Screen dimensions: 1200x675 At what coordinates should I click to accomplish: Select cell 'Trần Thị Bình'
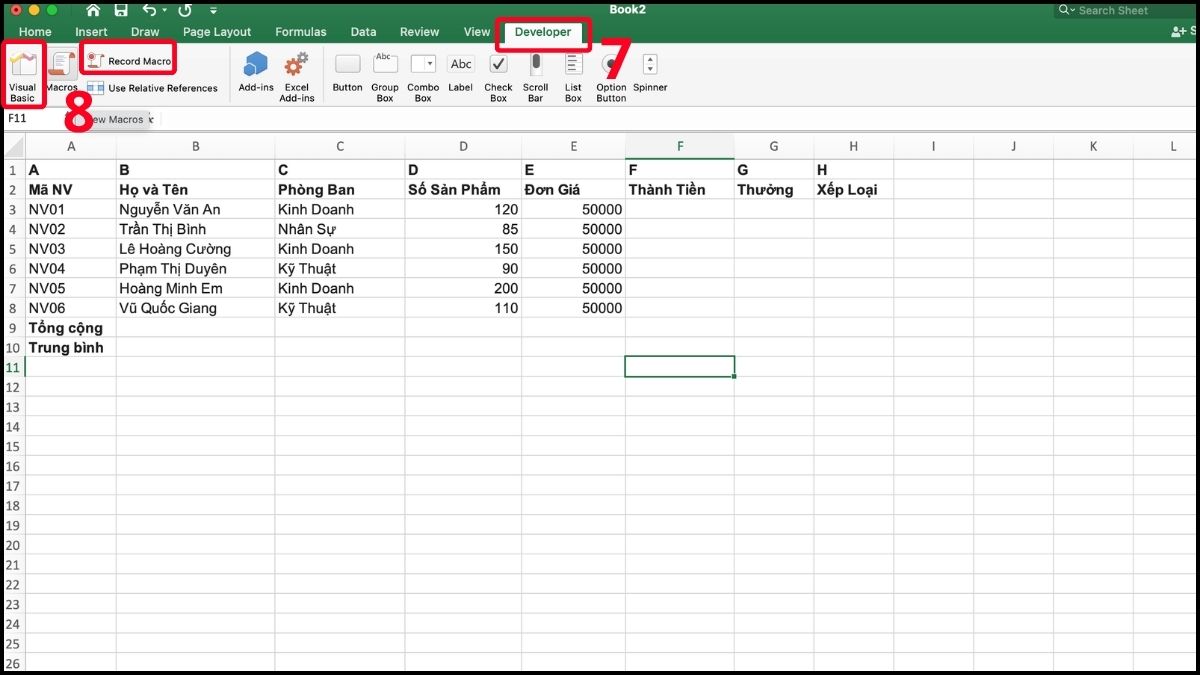[x=196, y=229]
